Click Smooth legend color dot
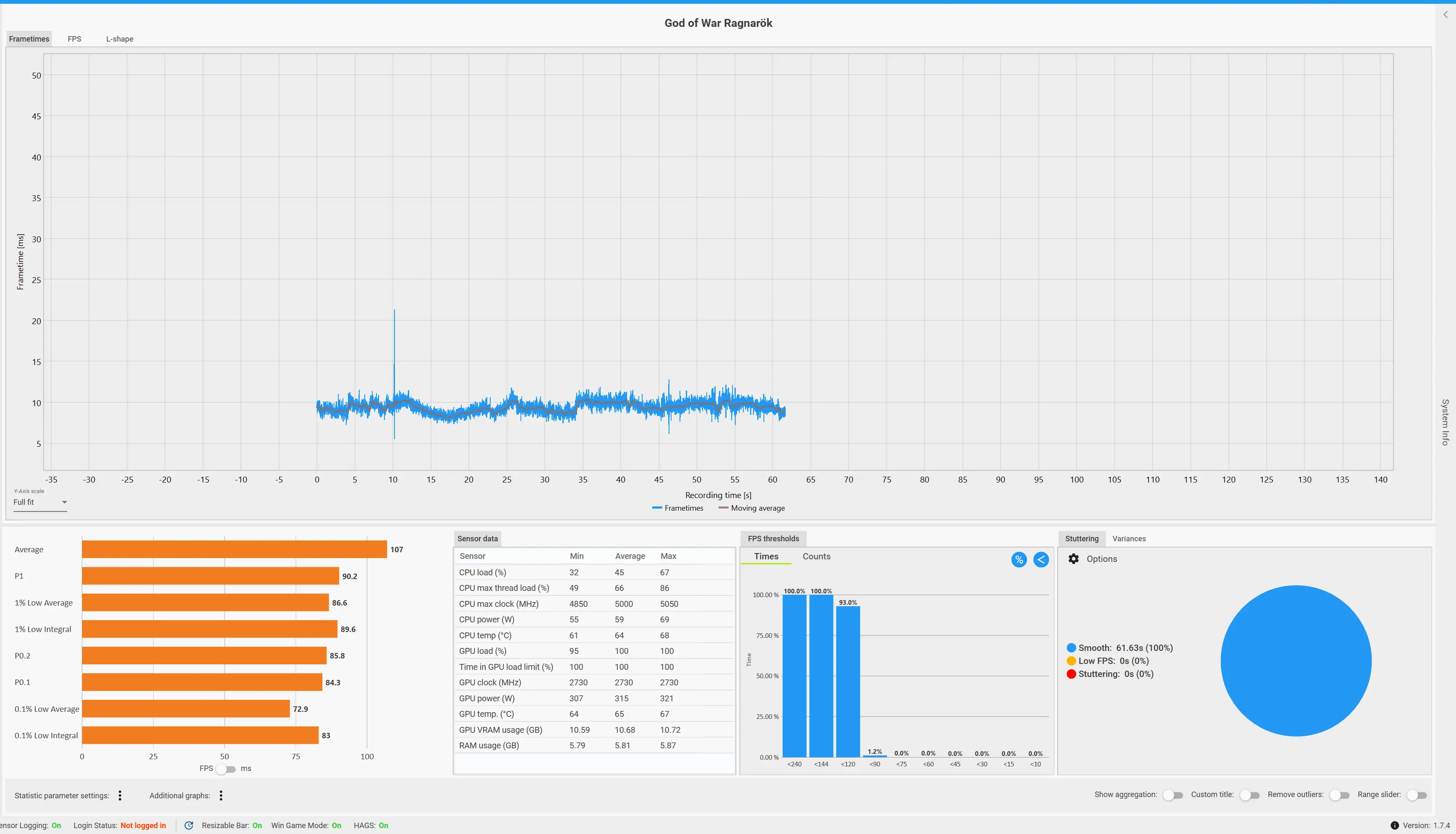The height and width of the screenshot is (834, 1456). pyautogui.click(x=1072, y=648)
